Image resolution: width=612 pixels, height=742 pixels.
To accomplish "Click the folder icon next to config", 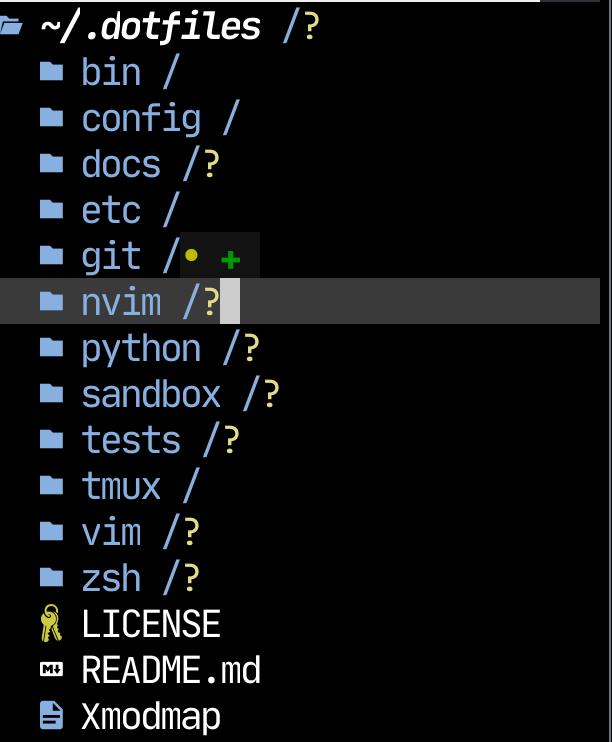I will [x=52, y=117].
